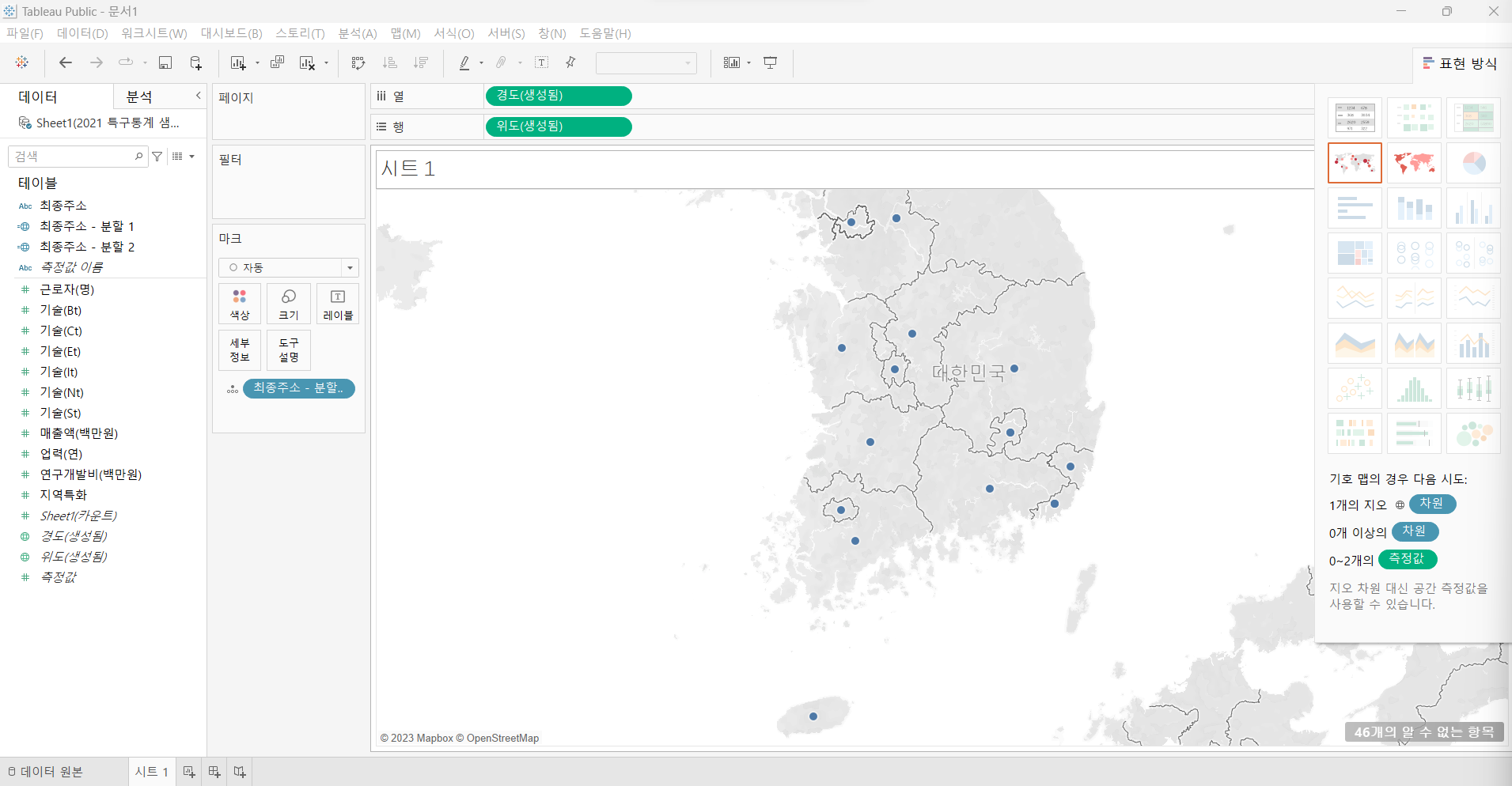Click new worksheet icon in bottom tab bar
Screen dimensions: 1512x786
pos(189,772)
